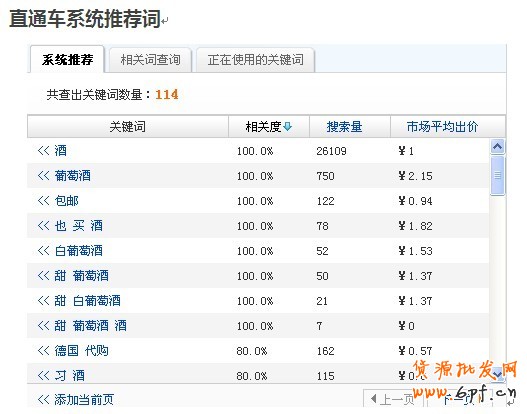Click average bid ¥0.57
This screenshot has width=527, height=414.
tap(415, 351)
